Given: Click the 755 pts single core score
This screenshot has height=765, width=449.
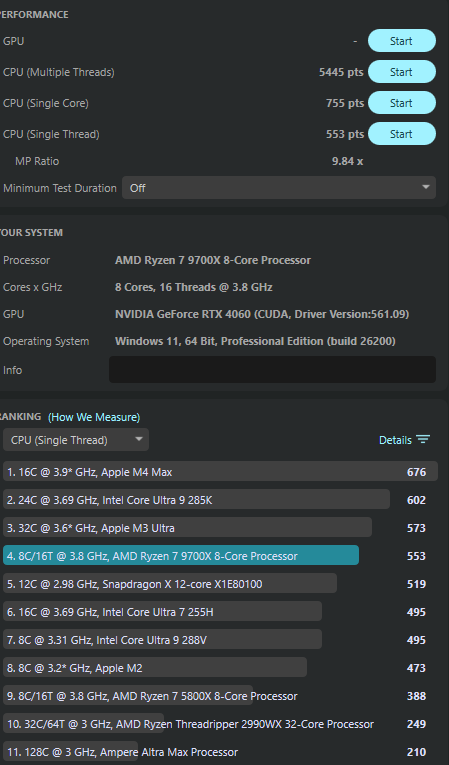Looking at the screenshot, I should click(x=345, y=103).
